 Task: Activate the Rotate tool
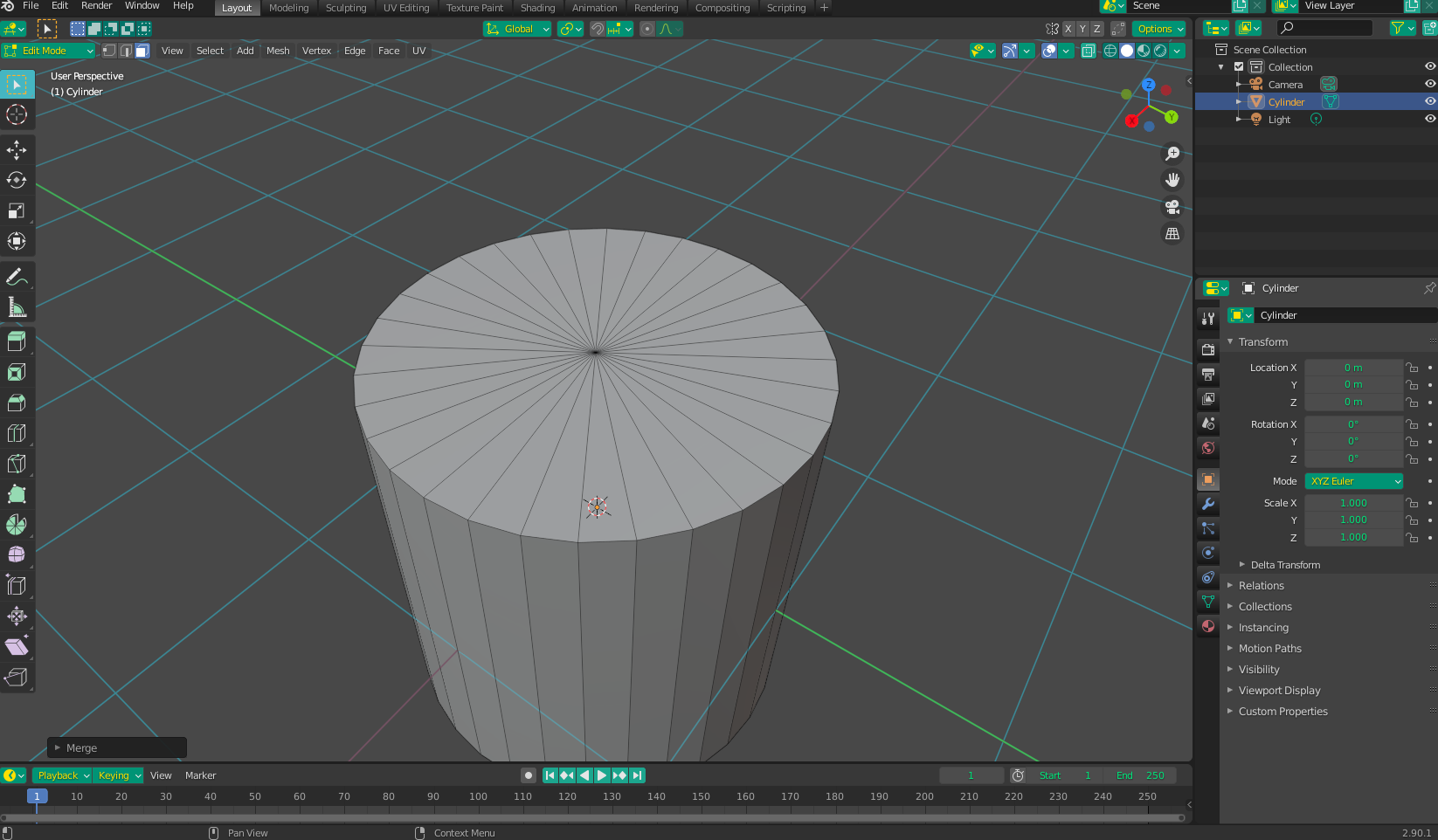pos(17,181)
